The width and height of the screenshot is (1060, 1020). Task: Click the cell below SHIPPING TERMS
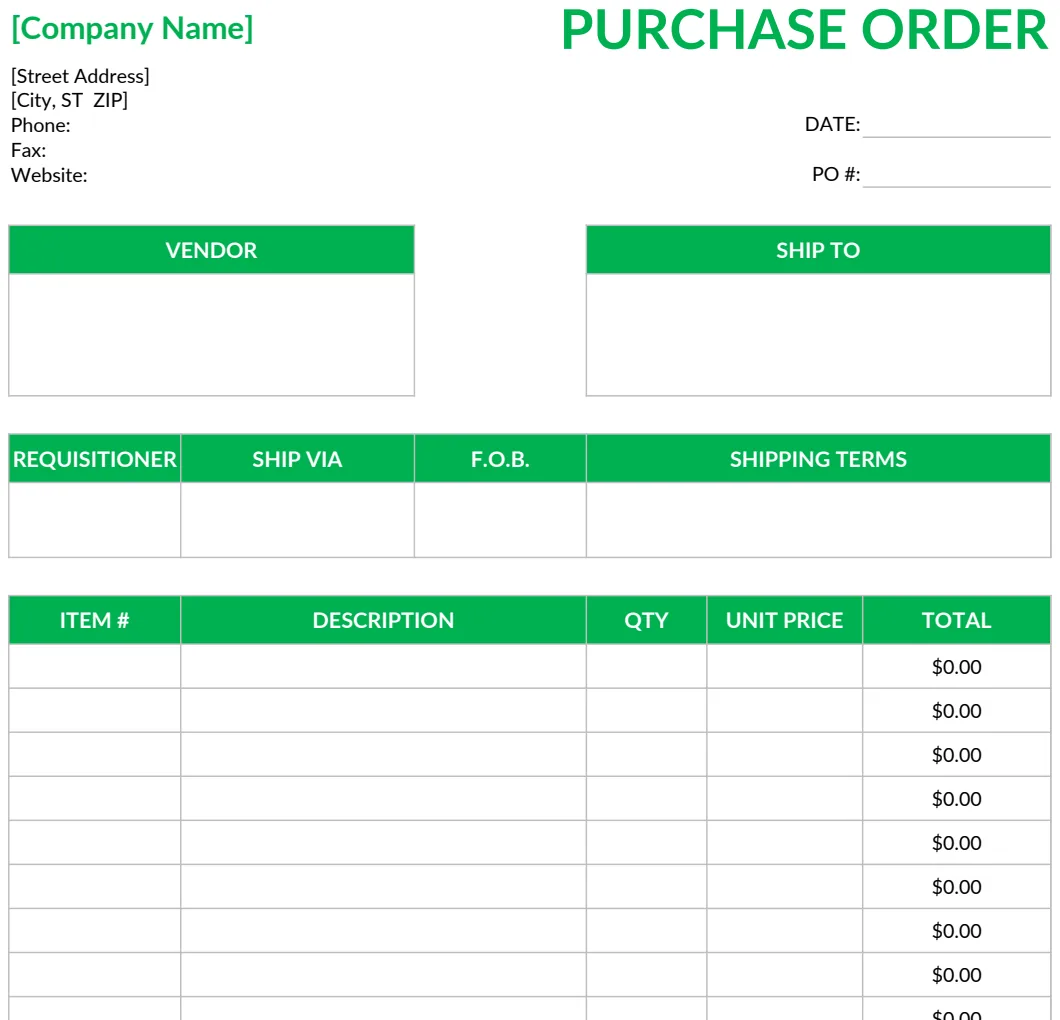[x=818, y=520]
